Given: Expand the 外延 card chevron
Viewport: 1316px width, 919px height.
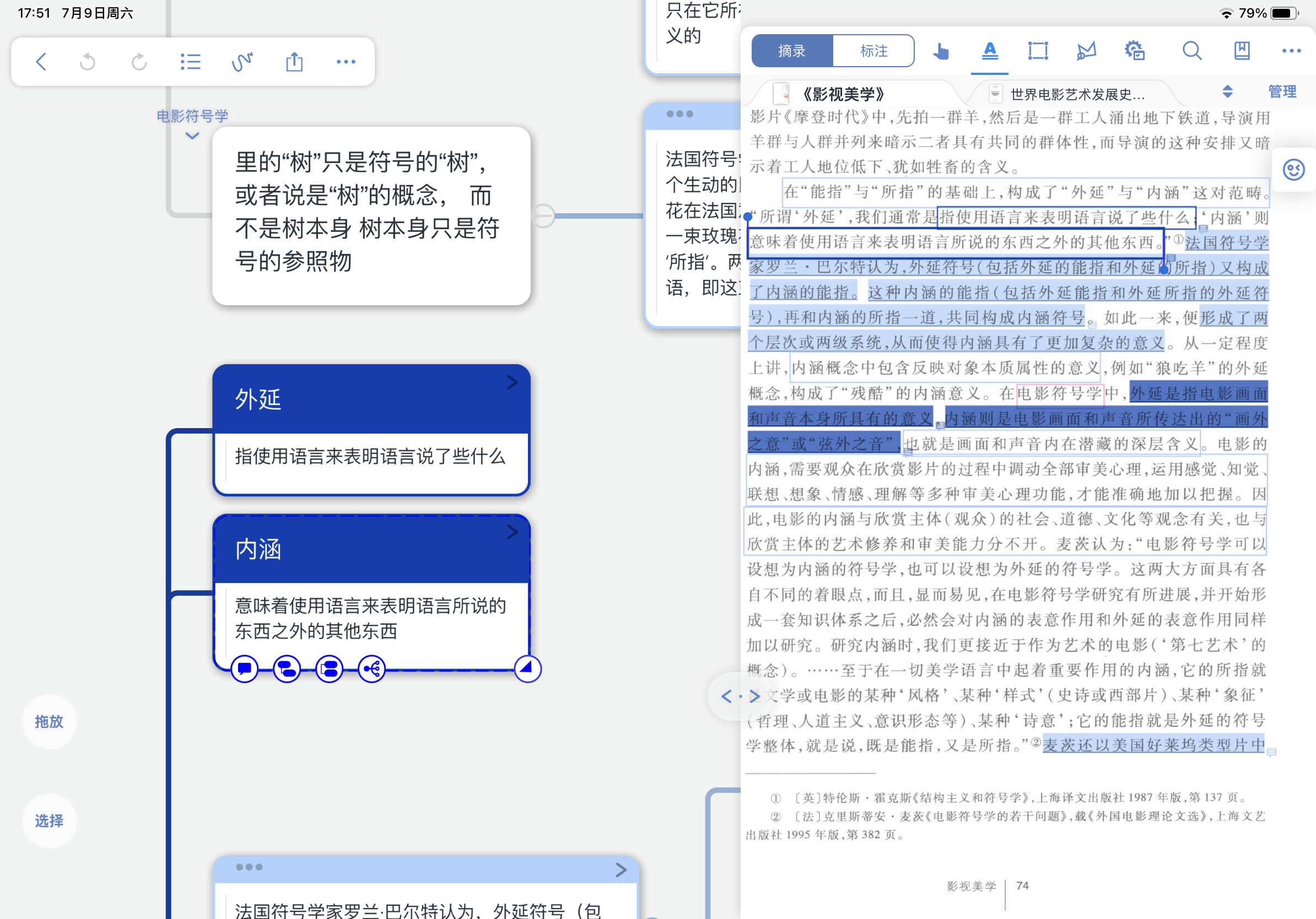Looking at the screenshot, I should point(513,382).
